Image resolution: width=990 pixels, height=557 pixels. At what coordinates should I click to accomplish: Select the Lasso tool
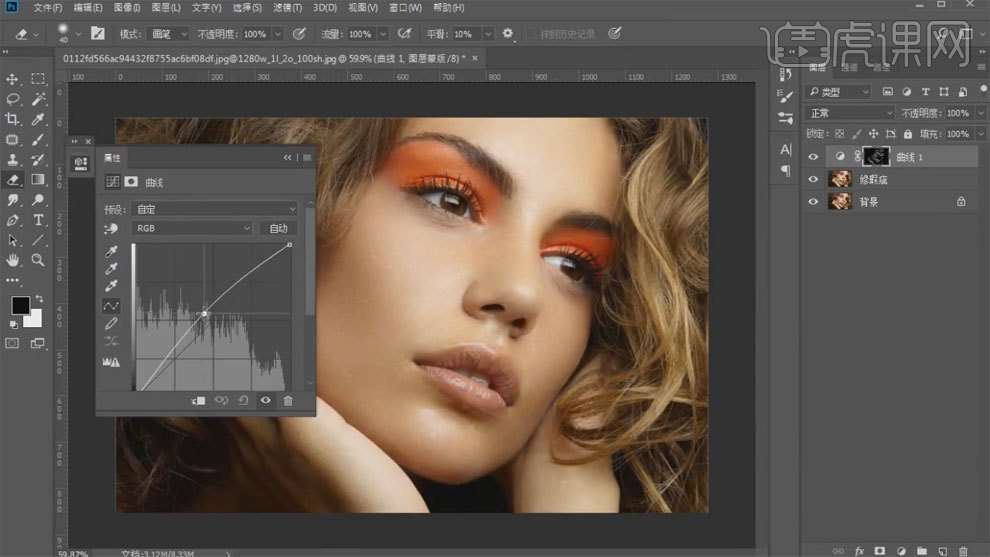point(12,99)
